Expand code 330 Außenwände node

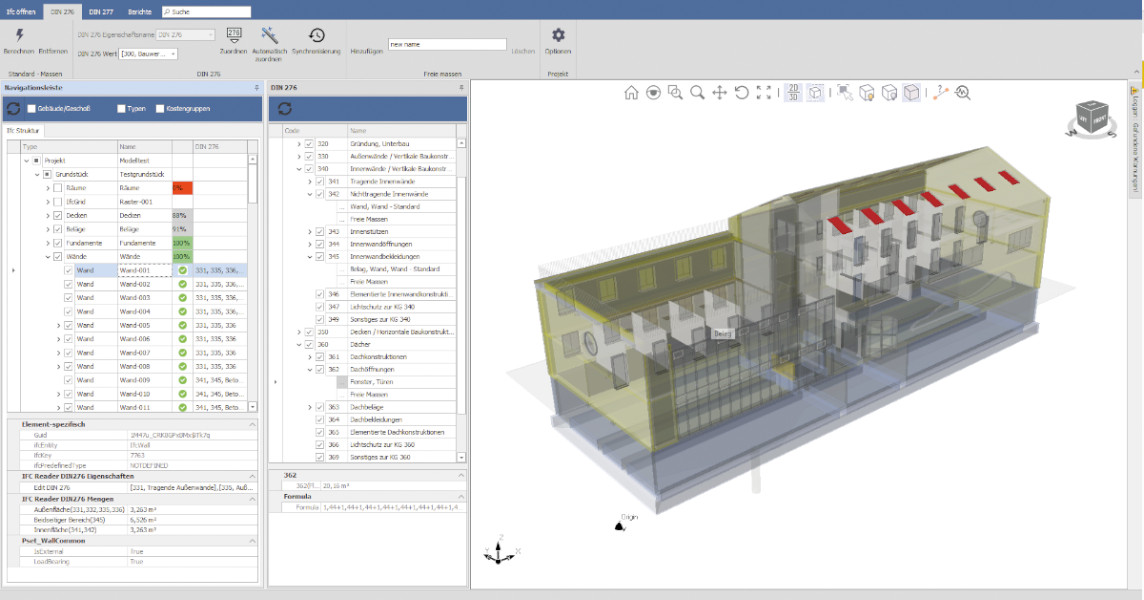click(x=299, y=156)
